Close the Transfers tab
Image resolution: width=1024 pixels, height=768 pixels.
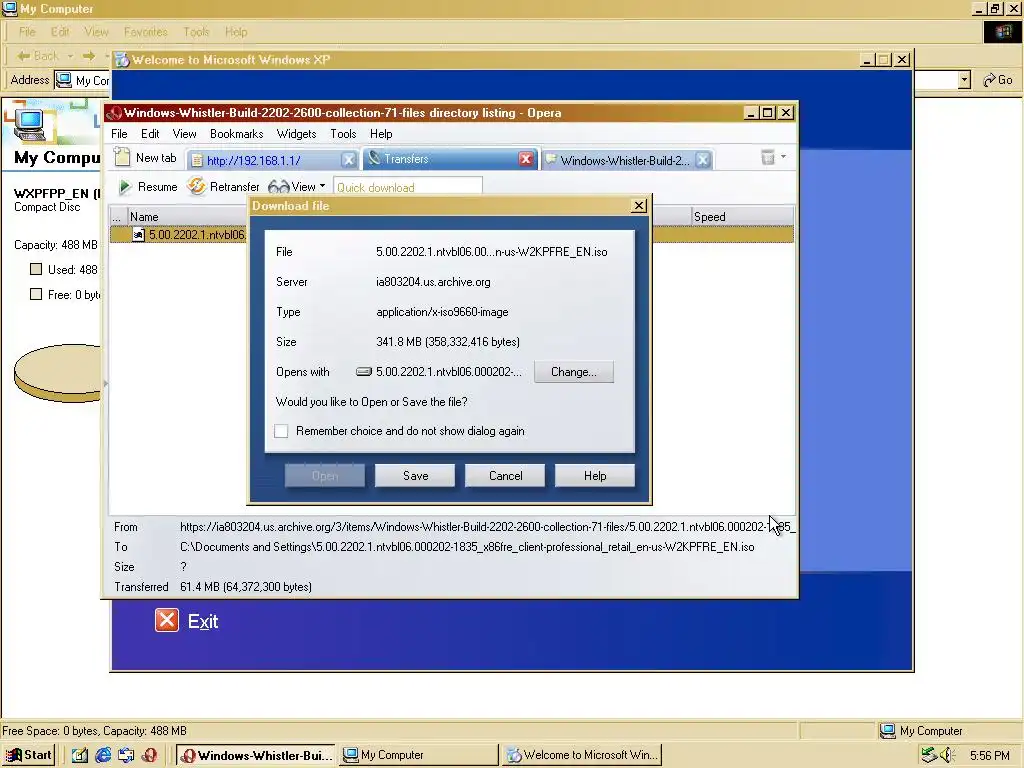click(x=526, y=159)
